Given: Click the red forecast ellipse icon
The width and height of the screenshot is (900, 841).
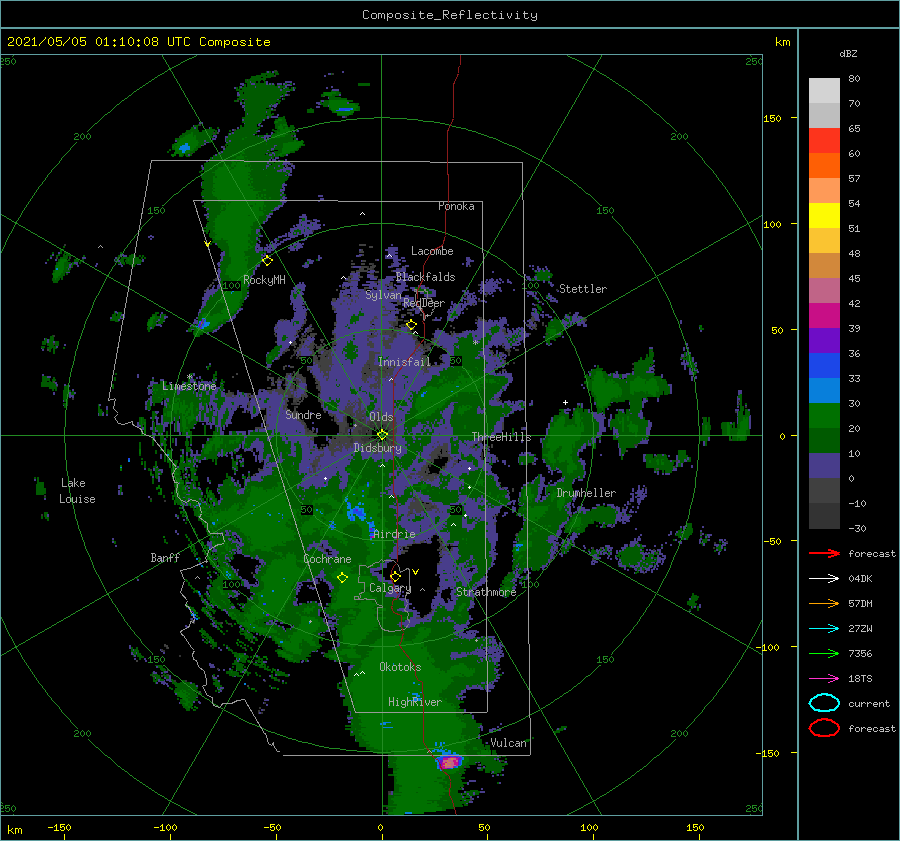Looking at the screenshot, I should coord(824,728).
